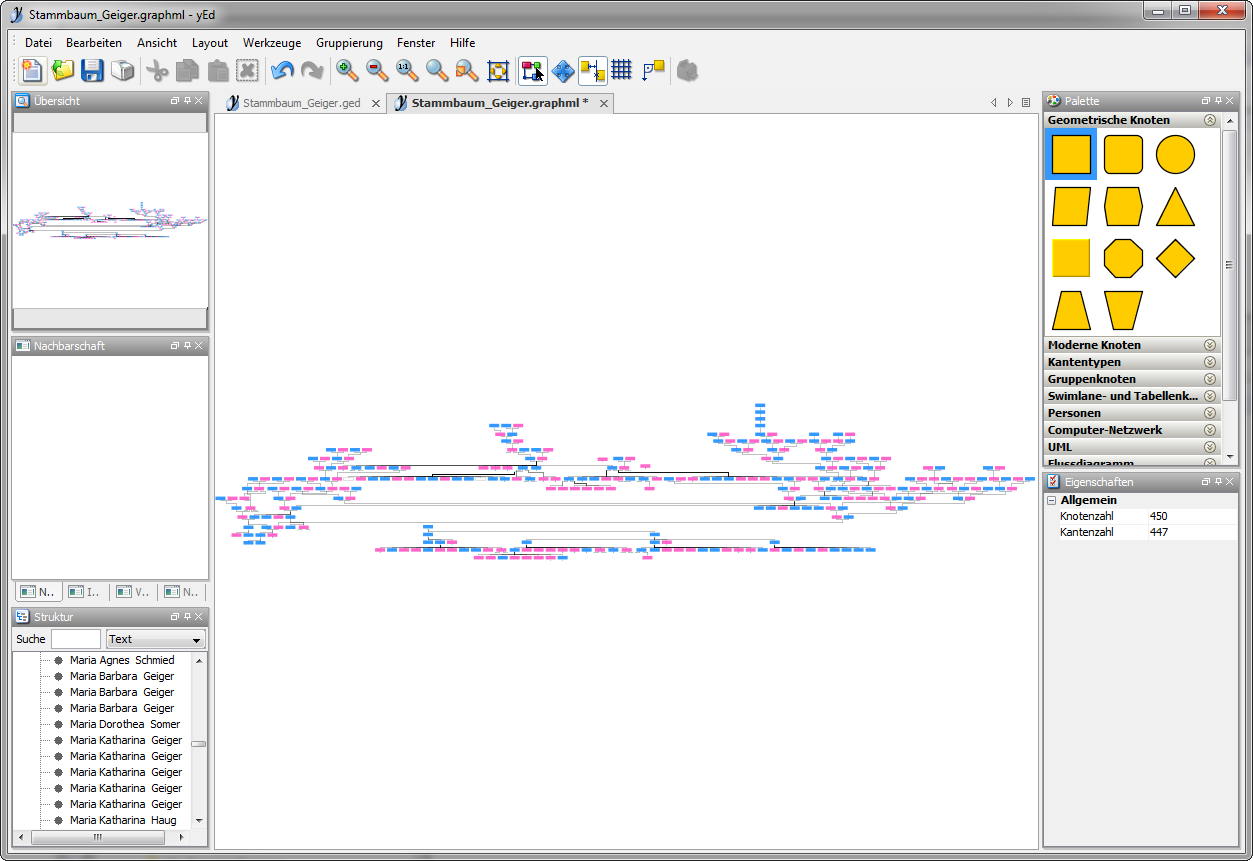Click the New Document toolbar icon
1253x861 pixels.
click(x=33, y=70)
